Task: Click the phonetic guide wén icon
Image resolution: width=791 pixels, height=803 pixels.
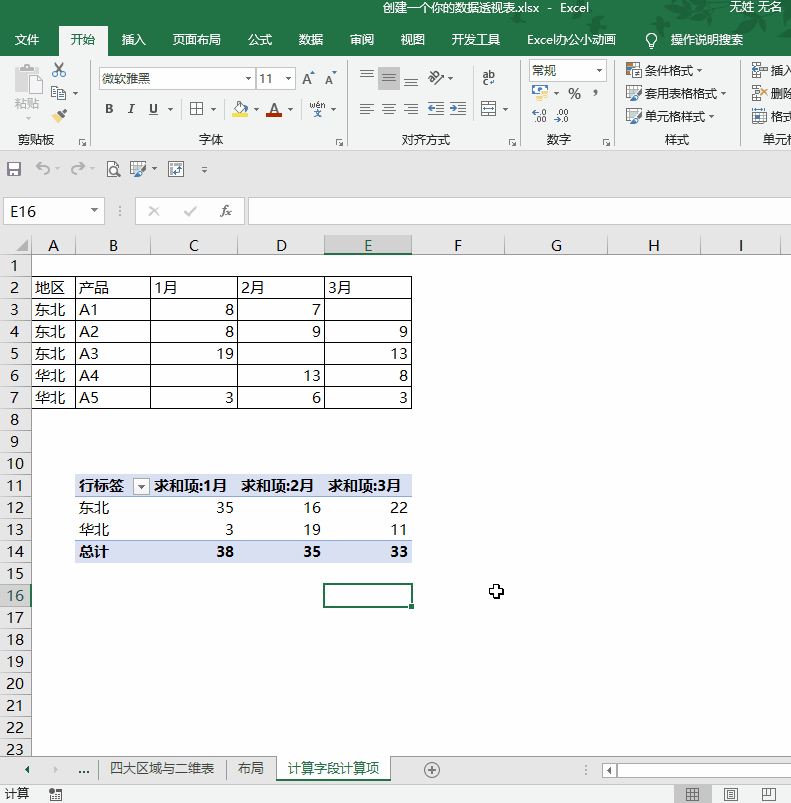Action: coord(317,109)
